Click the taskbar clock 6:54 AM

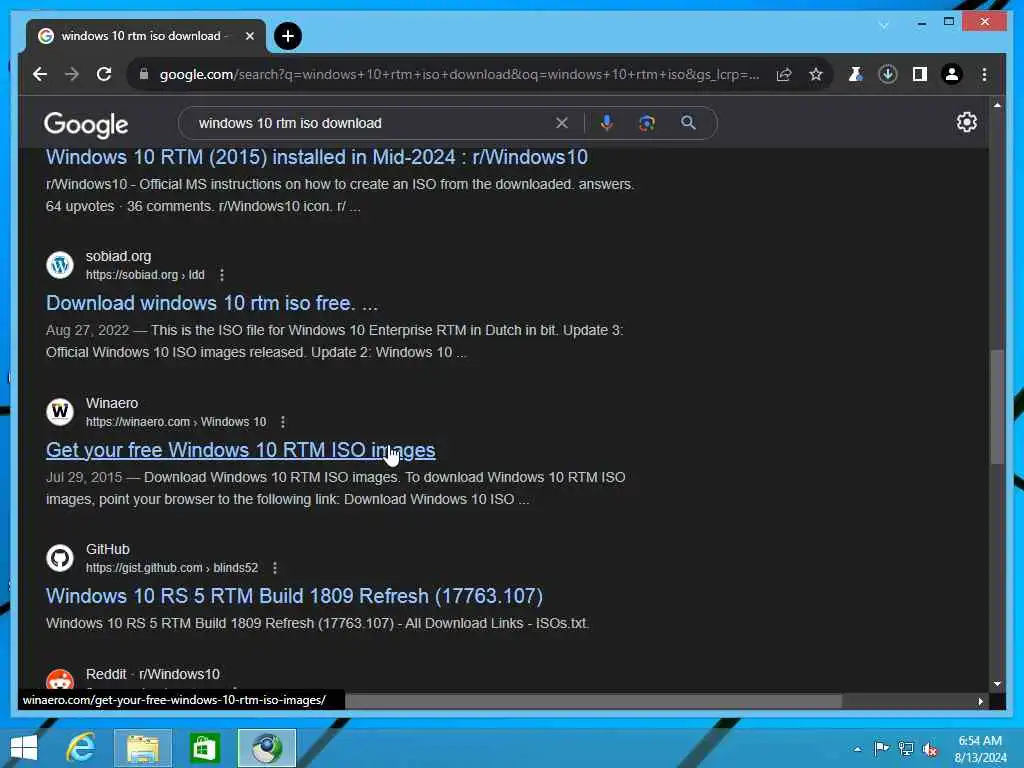click(x=980, y=741)
